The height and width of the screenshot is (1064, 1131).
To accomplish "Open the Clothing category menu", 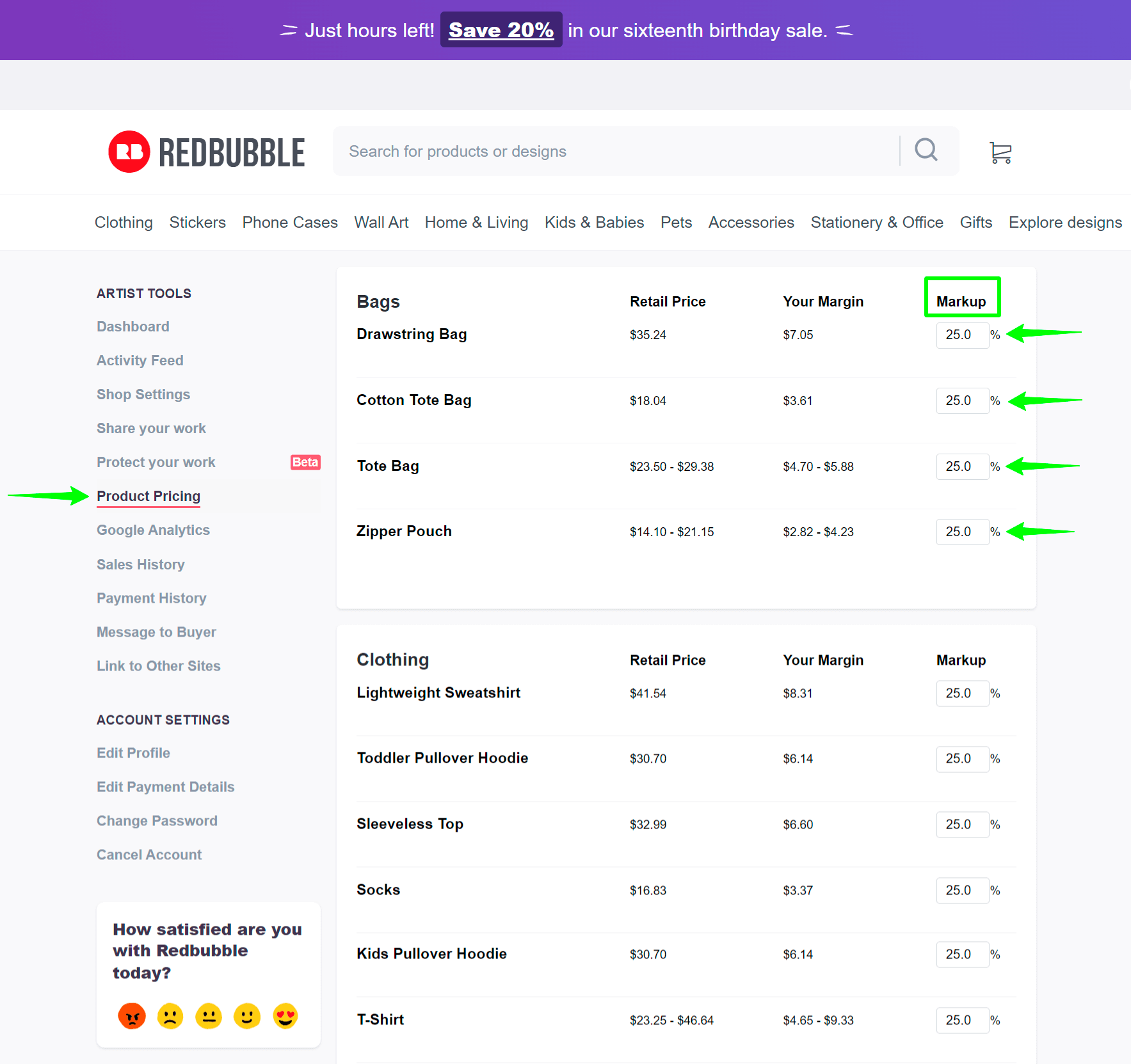I will [x=124, y=222].
